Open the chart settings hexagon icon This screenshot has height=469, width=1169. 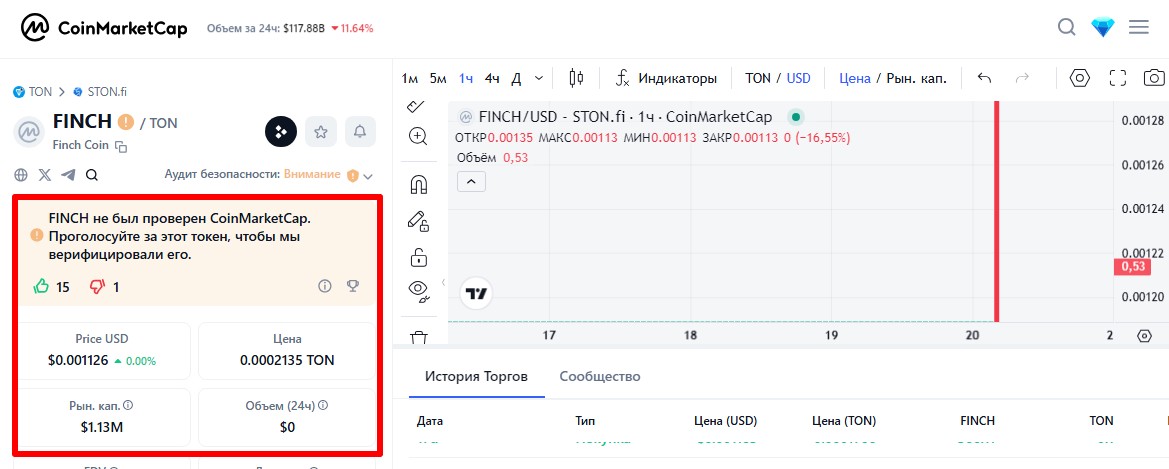click(x=1080, y=78)
